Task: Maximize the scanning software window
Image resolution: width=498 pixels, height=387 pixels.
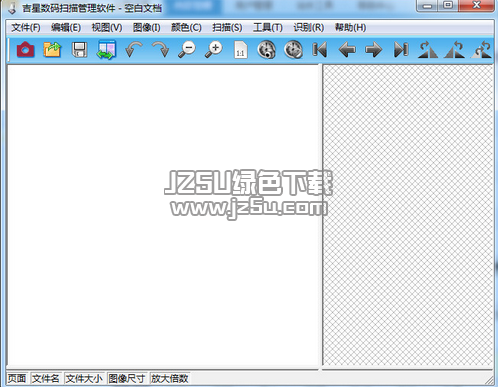Action: 448,6
